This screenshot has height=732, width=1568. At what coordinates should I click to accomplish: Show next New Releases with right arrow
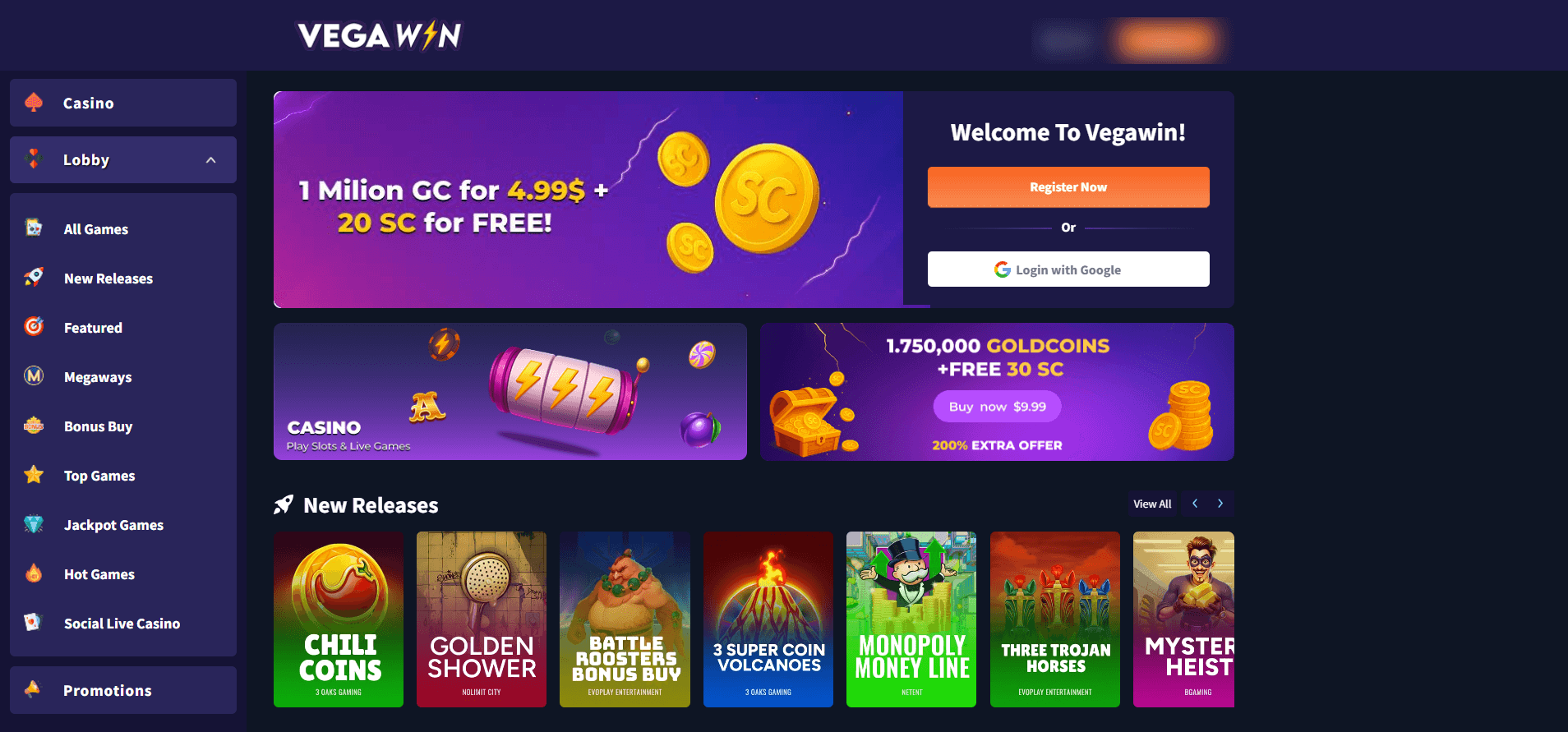coord(1220,504)
